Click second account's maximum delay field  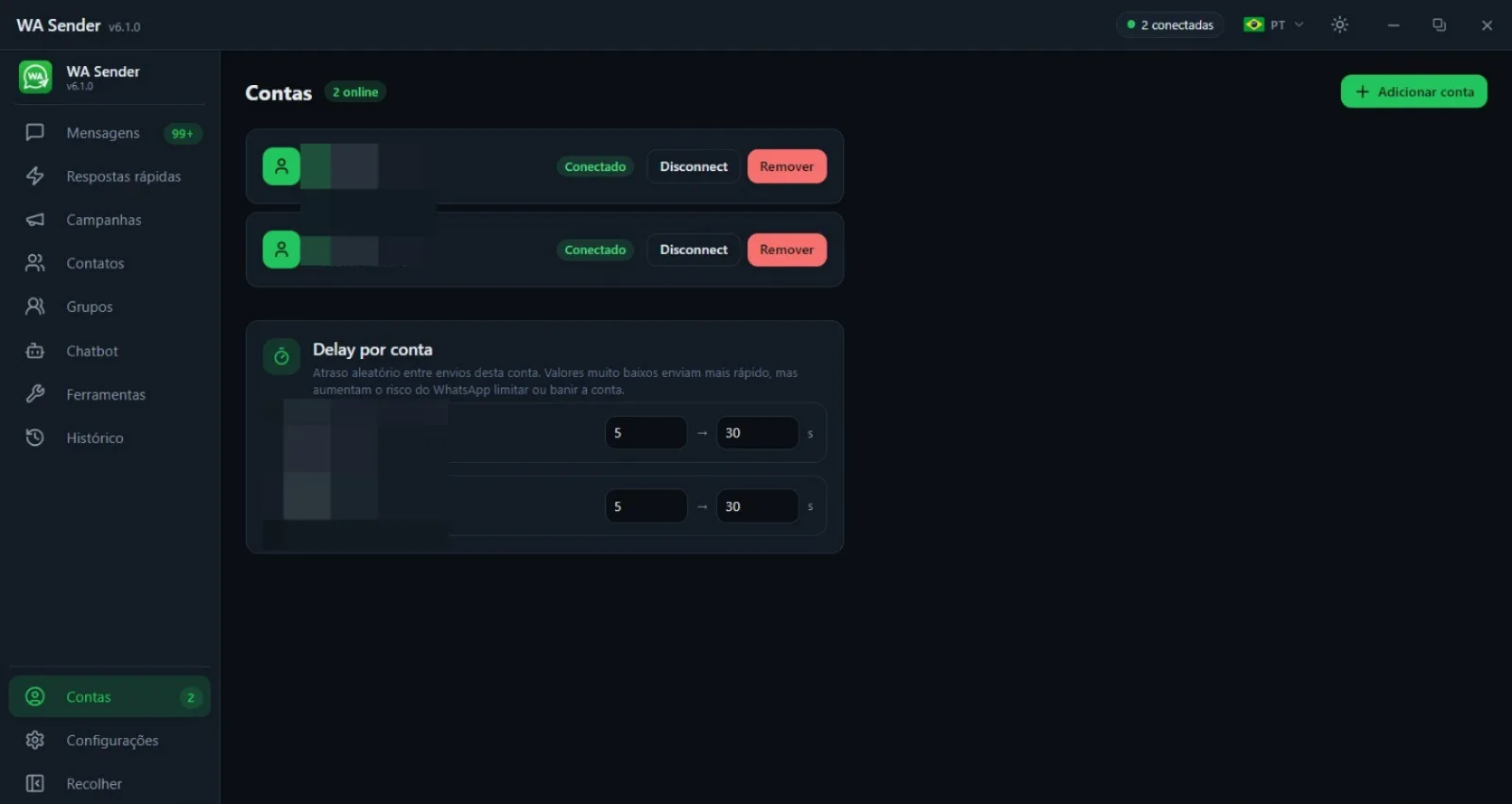coord(758,506)
